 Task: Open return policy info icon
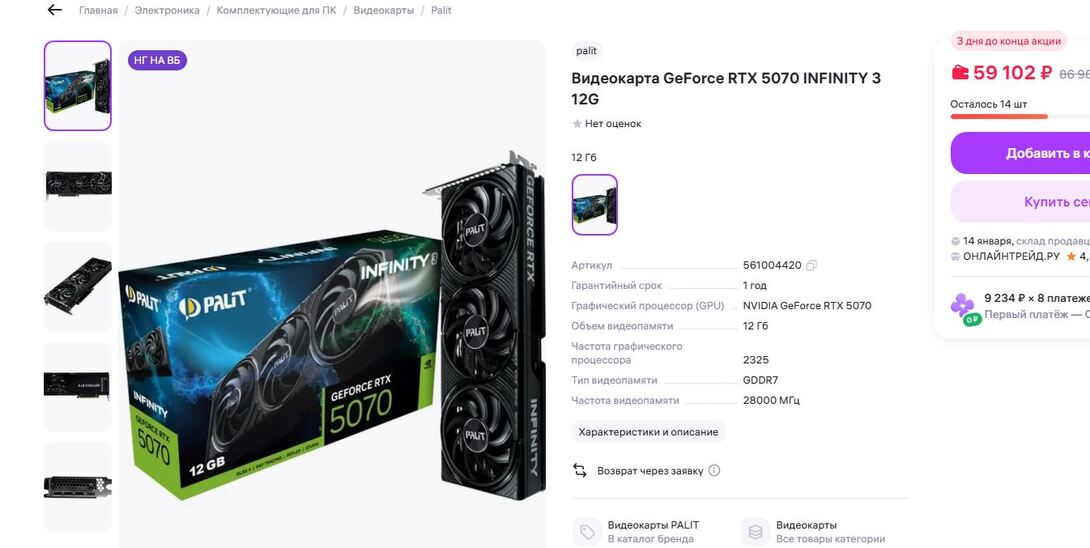pyautogui.click(x=714, y=470)
